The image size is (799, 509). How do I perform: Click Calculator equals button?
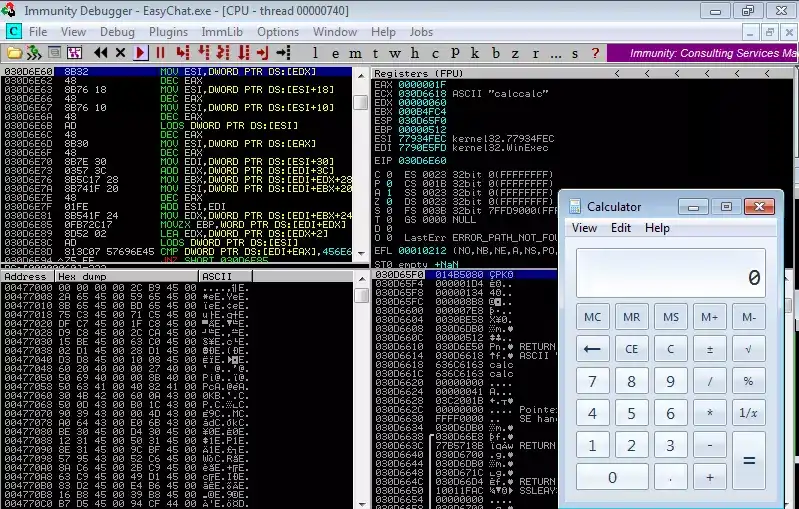pyautogui.click(x=749, y=461)
